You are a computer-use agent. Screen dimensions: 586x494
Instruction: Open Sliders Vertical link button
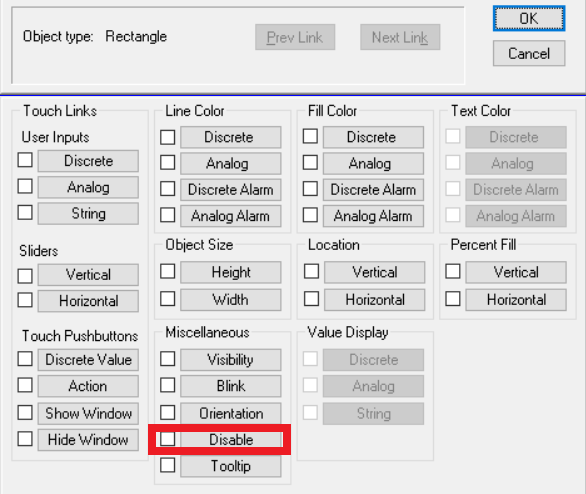tap(88, 275)
